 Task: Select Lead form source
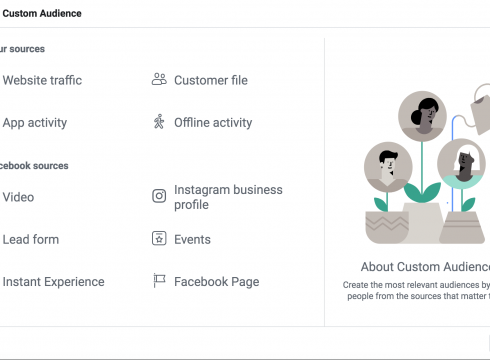click(31, 239)
